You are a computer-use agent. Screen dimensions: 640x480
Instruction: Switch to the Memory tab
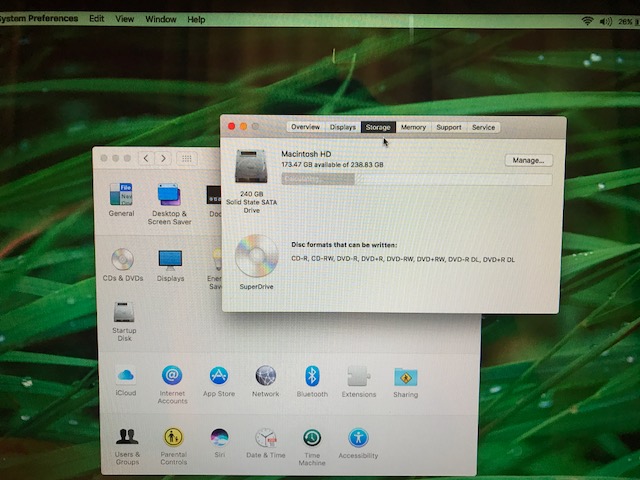coord(413,127)
